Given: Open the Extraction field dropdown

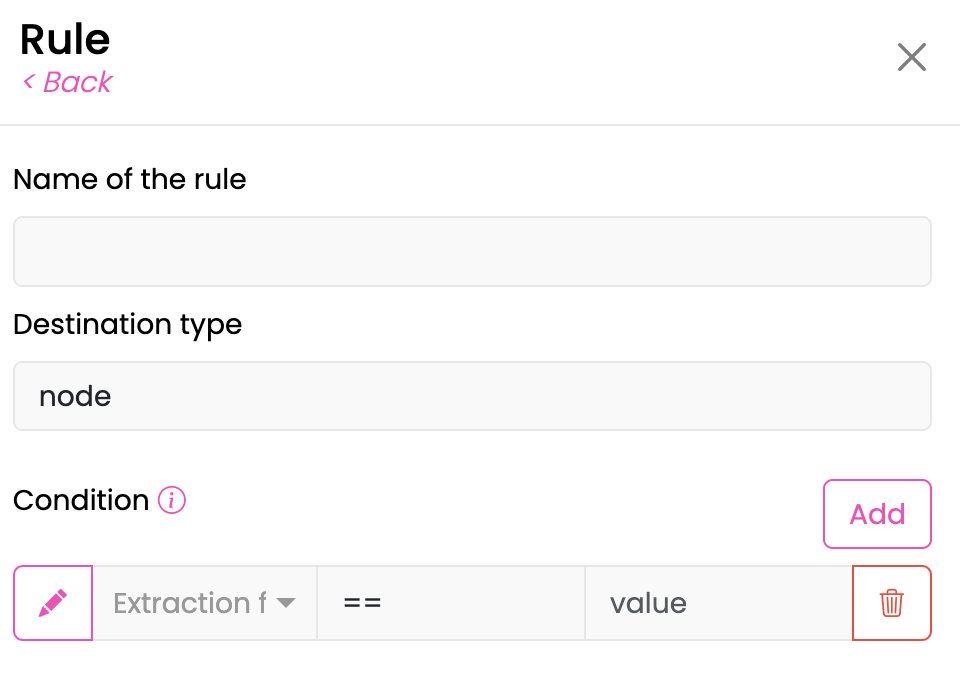Looking at the screenshot, I should pos(204,603).
